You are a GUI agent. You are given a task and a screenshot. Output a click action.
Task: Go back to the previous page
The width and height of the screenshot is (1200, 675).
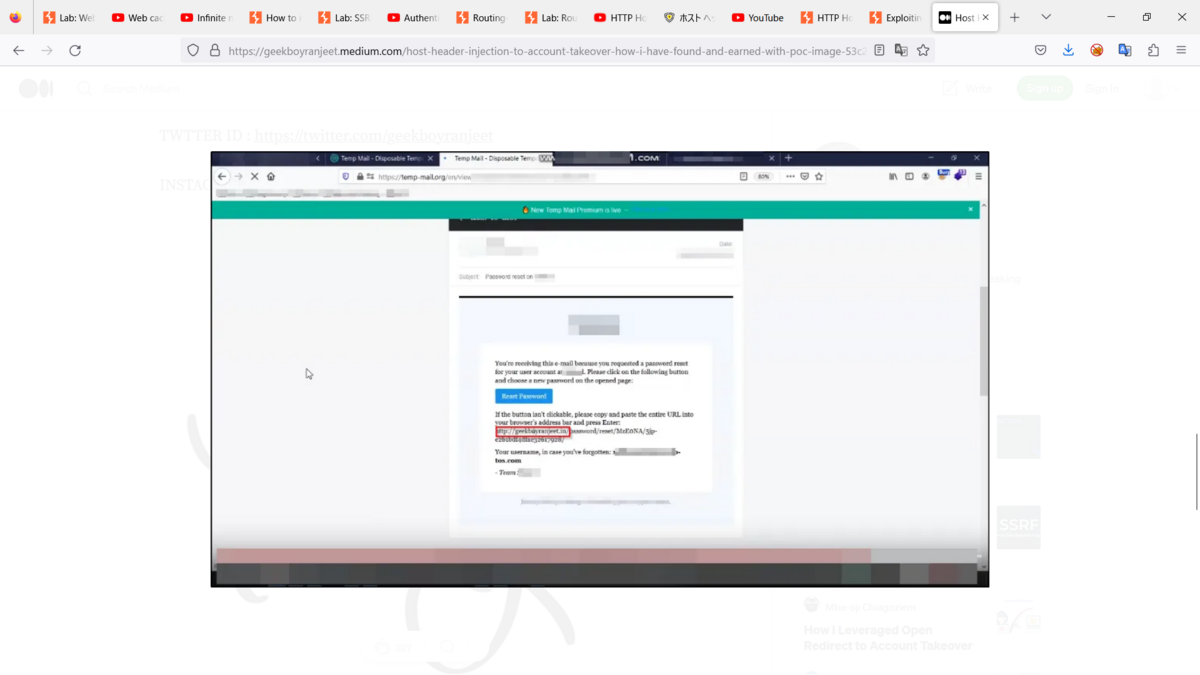click(x=18, y=50)
